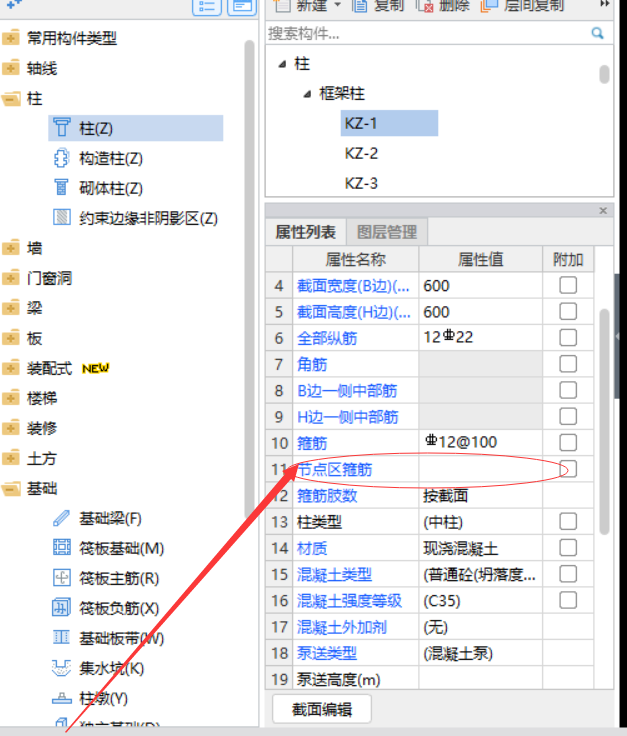
Task: Expand the 门窗洞 folder
Action: [11, 278]
